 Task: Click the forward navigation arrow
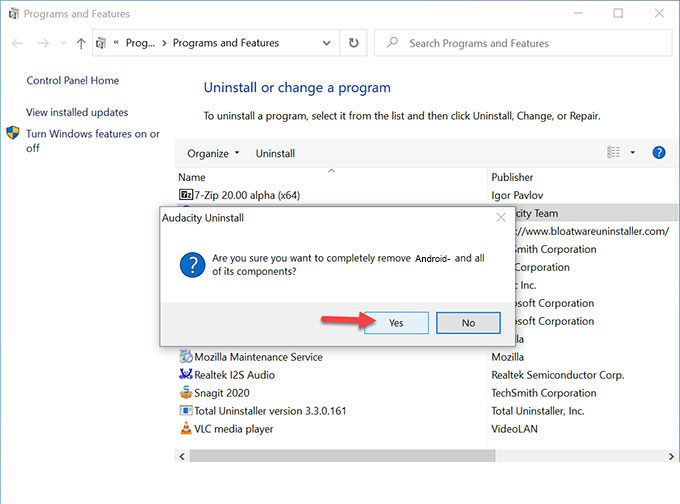click(43, 43)
